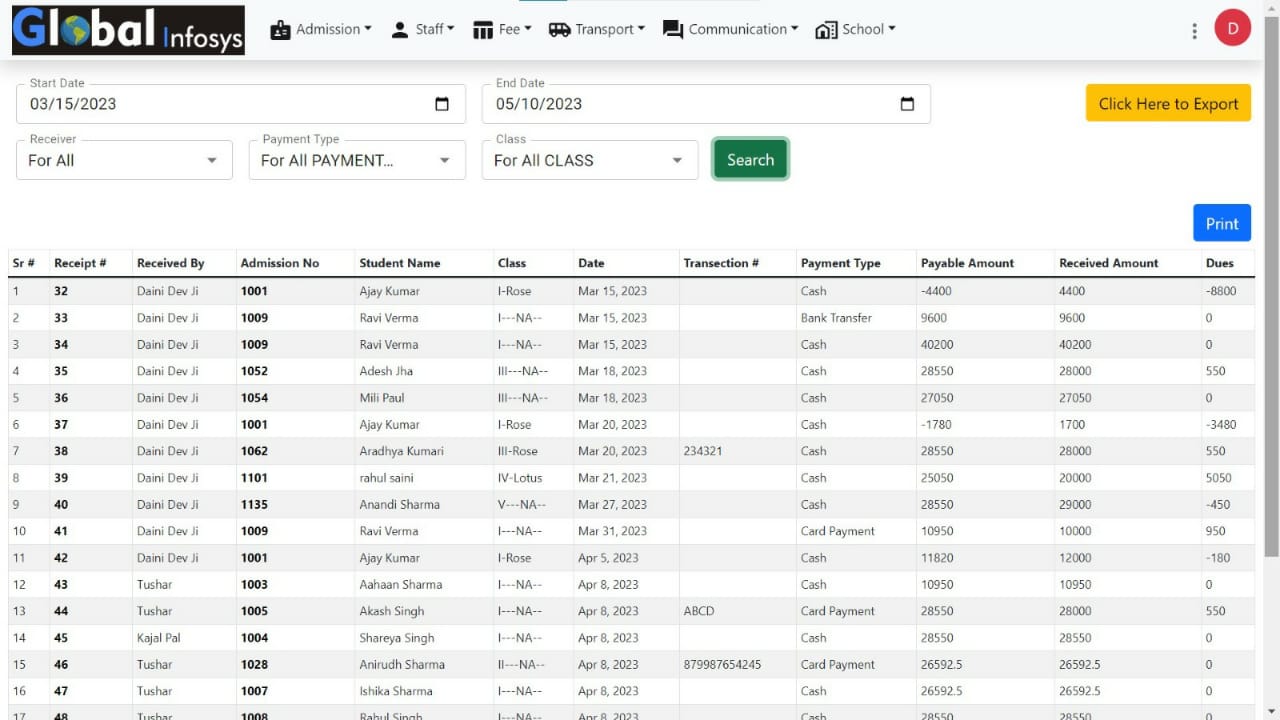The image size is (1280, 720).
Task: Focus the Start Date field 03/15/2023
Action: pyautogui.click(x=241, y=104)
